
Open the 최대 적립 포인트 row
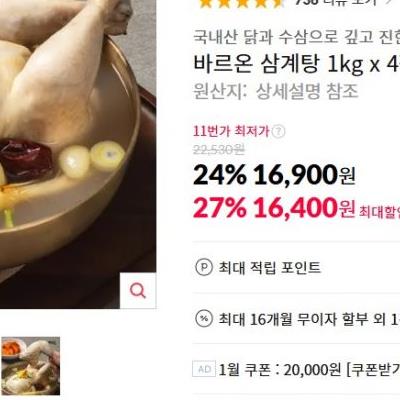pos(296,267)
